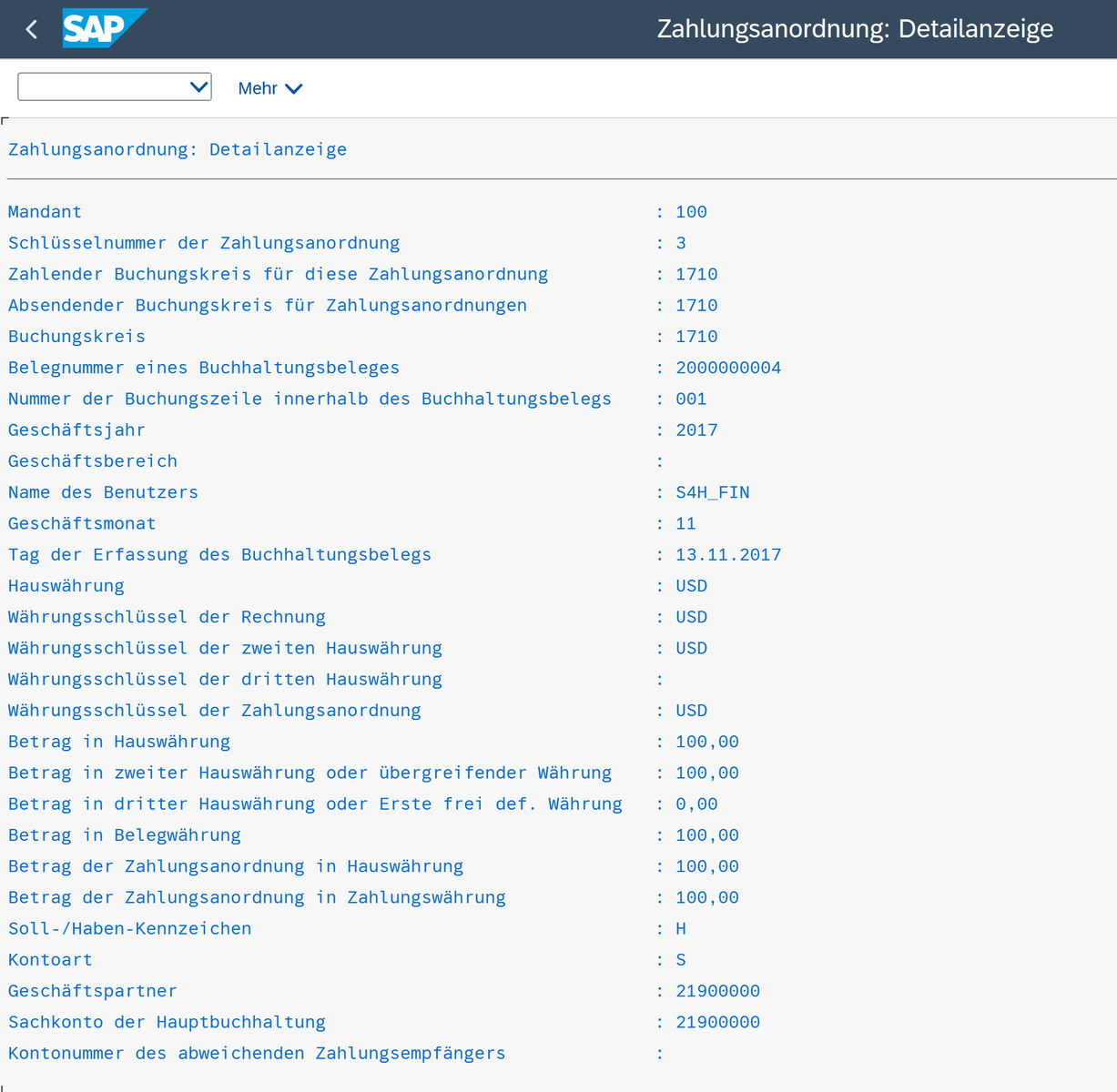Click the Hauswährung value USD
The width and height of the screenshot is (1117, 1092).
[x=691, y=586]
